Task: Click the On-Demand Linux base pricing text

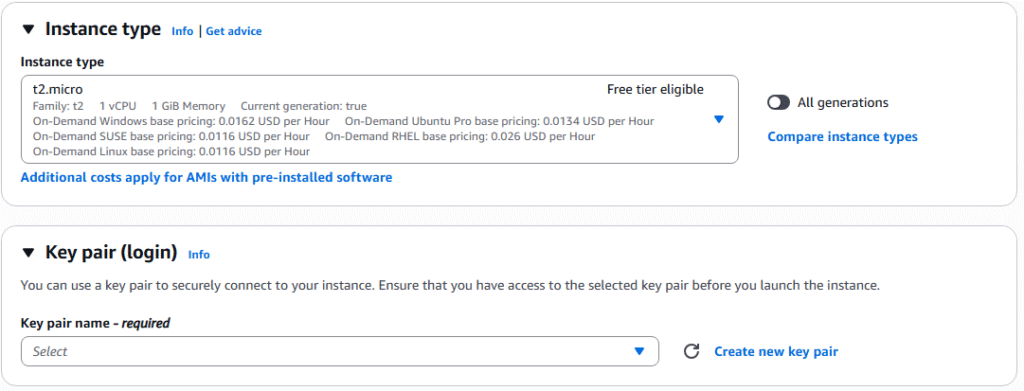Action: point(171,151)
